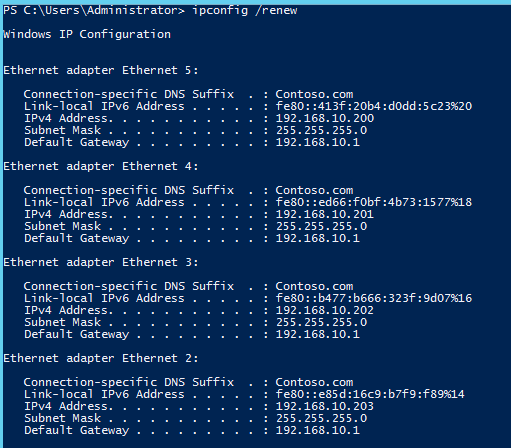Click IPv6 address fe80::b477:b666:323f:9d07%16
The image size is (511, 448).
pyautogui.click(x=374, y=298)
